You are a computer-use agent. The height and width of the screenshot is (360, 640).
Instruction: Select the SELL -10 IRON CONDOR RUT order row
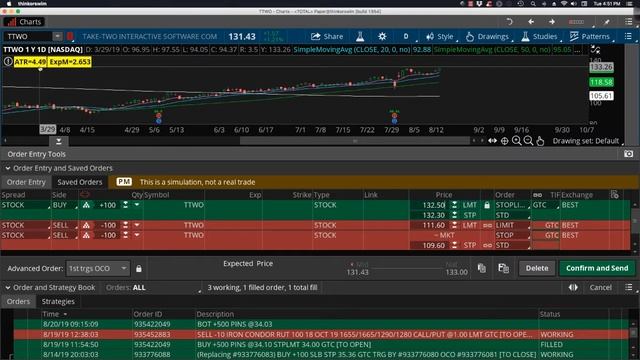320,334
